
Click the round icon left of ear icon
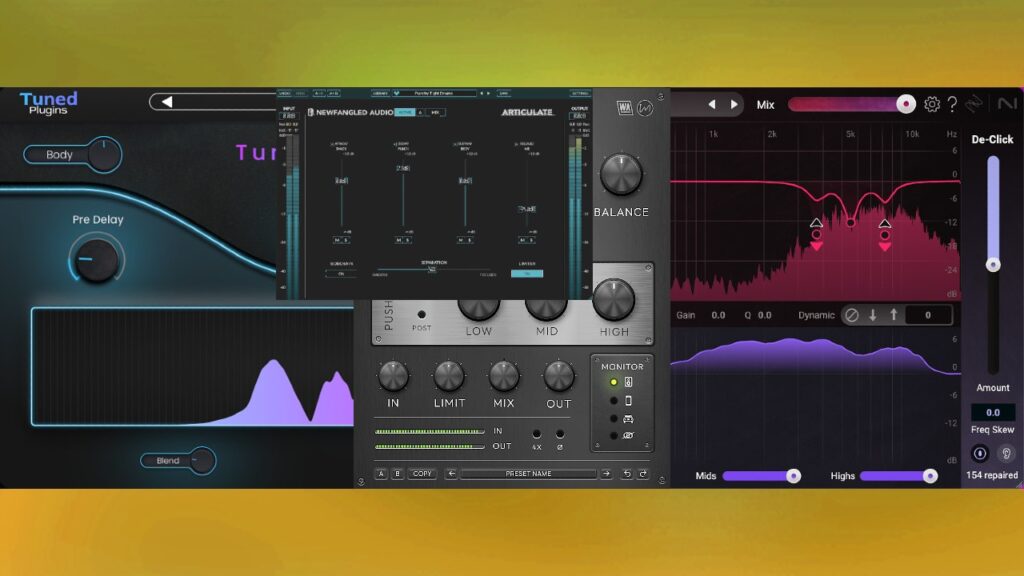980,453
